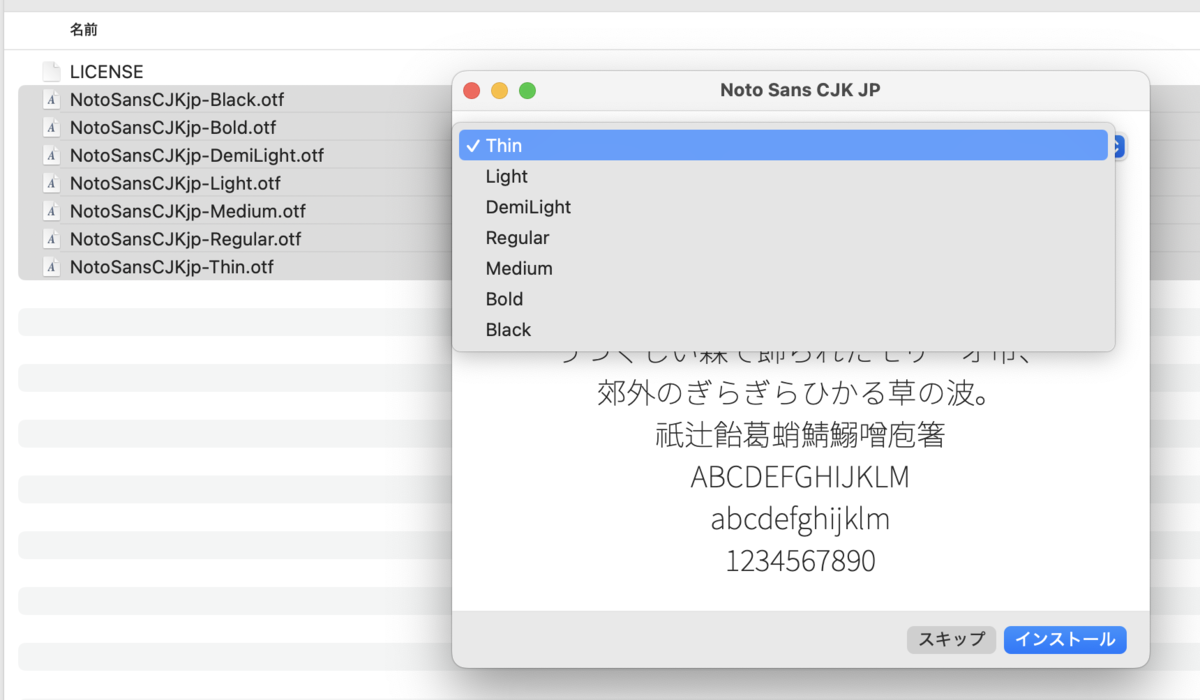Viewport: 1200px width, 700px height.
Task: Select file name NotoSansCJKjp-Regular.otf
Action: [186, 240]
